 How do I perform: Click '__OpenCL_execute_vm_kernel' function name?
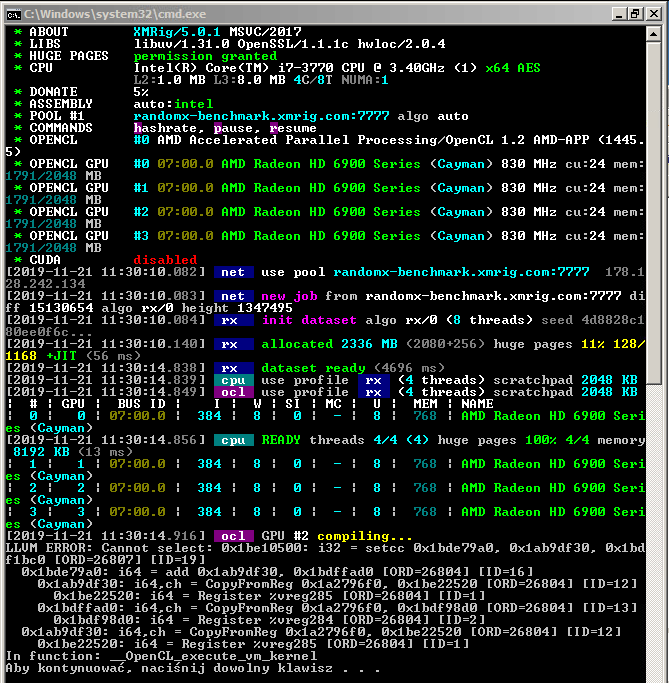[213, 656]
